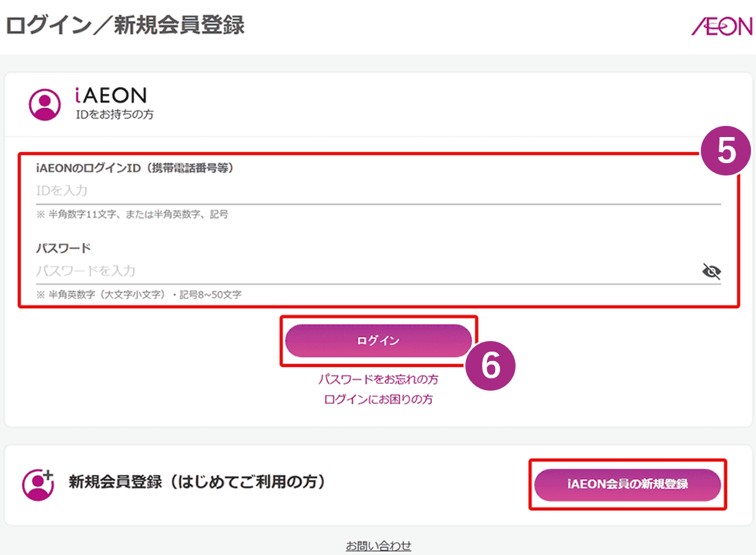The height and width of the screenshot is (555, 756).
Task: Click the iAEON brand logo text
Action: coord(110,96)
